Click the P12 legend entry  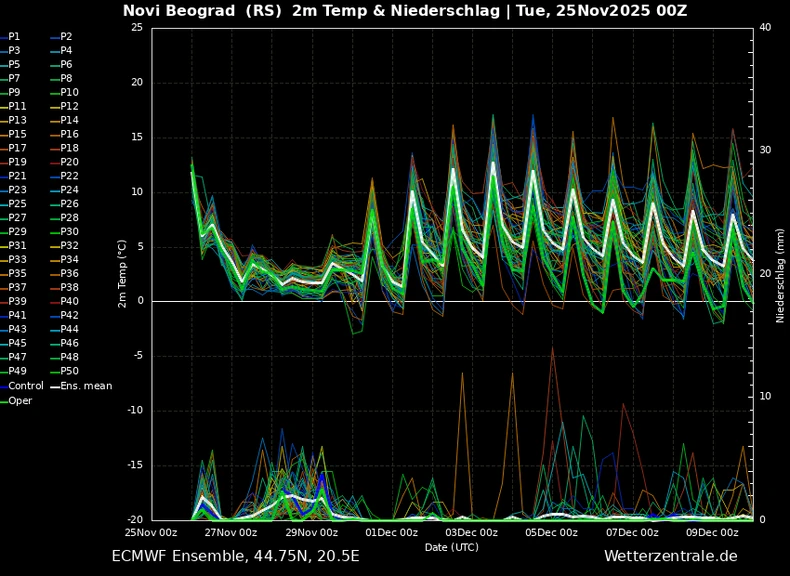tap(64, 106)
